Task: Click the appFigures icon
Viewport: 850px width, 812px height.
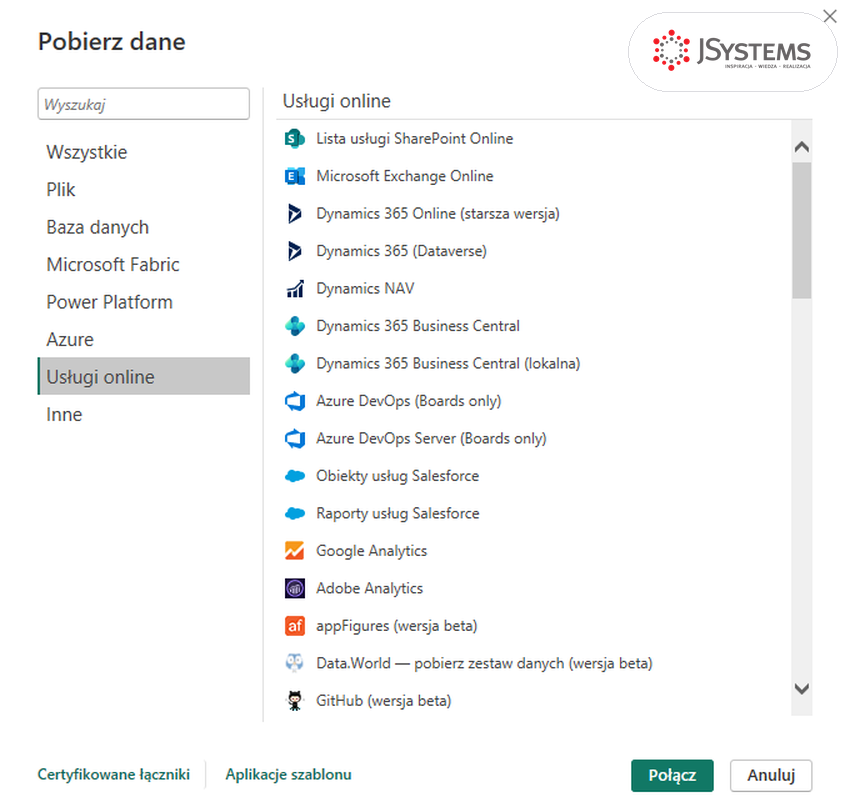Action: click(x=295, y=626)
